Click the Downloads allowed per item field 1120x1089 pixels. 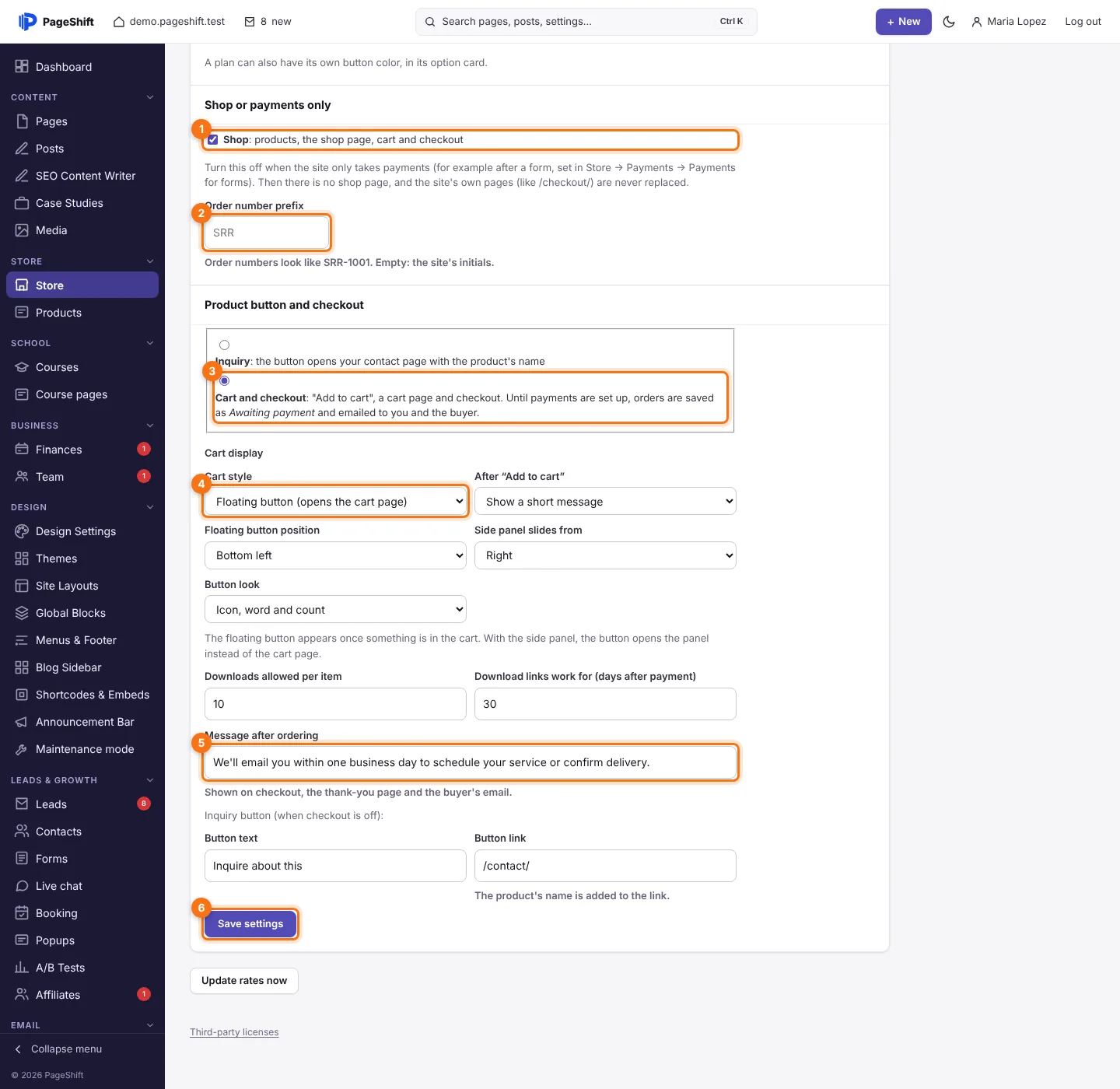click(x=335, y=704)
